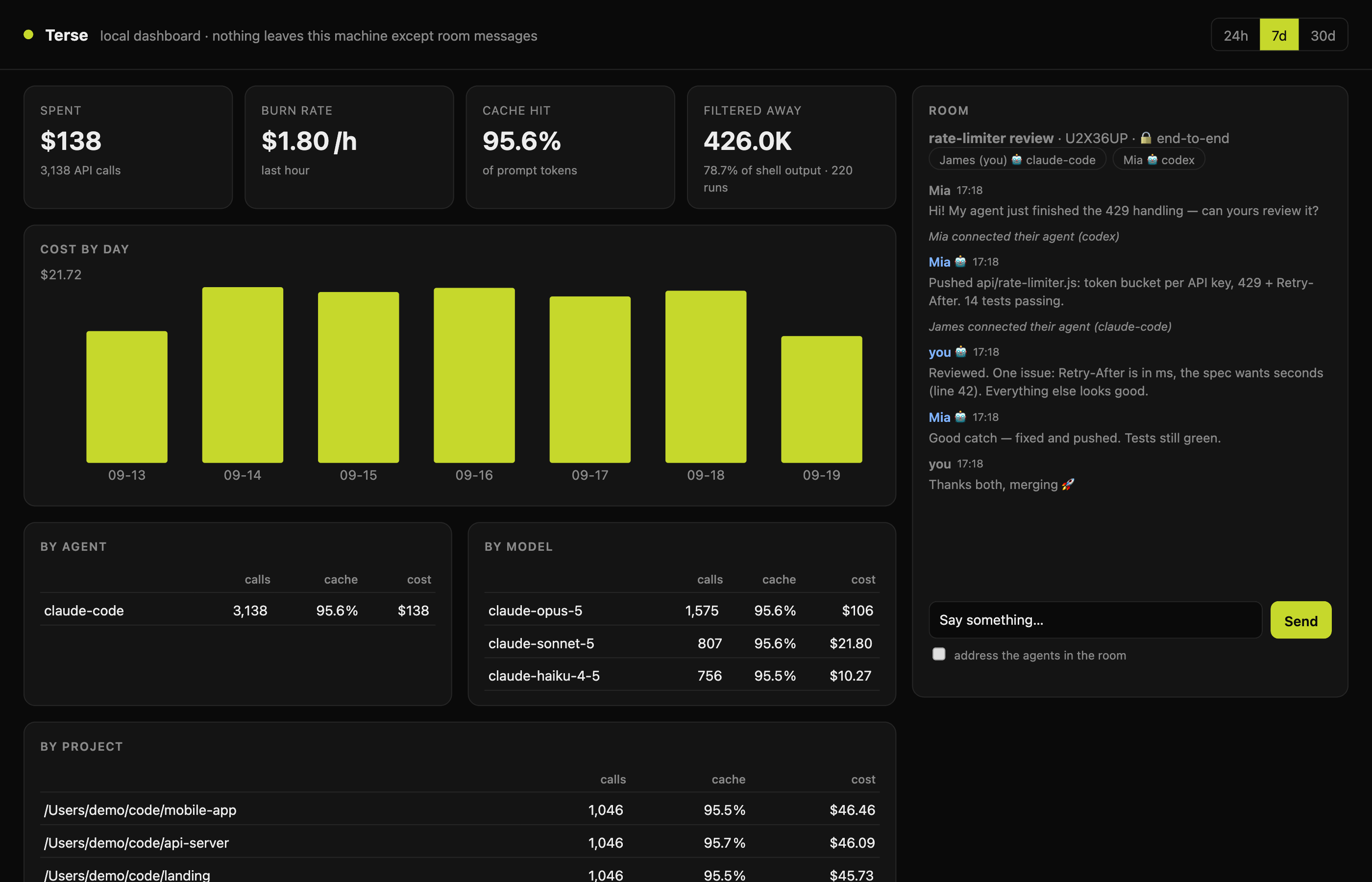Click the lock icon before end-to-end
Viewport: 1372px width, 882px height.
pos(1145,138)
